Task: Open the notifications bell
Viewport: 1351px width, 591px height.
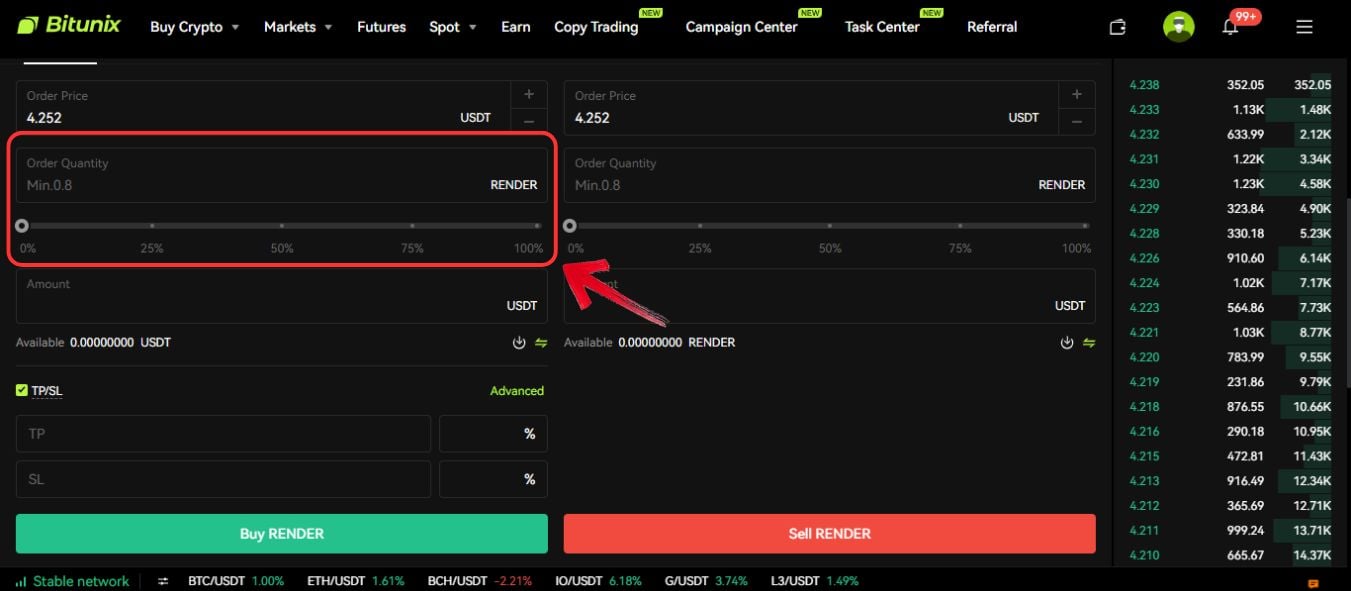Action: (x=1231, y=27)
